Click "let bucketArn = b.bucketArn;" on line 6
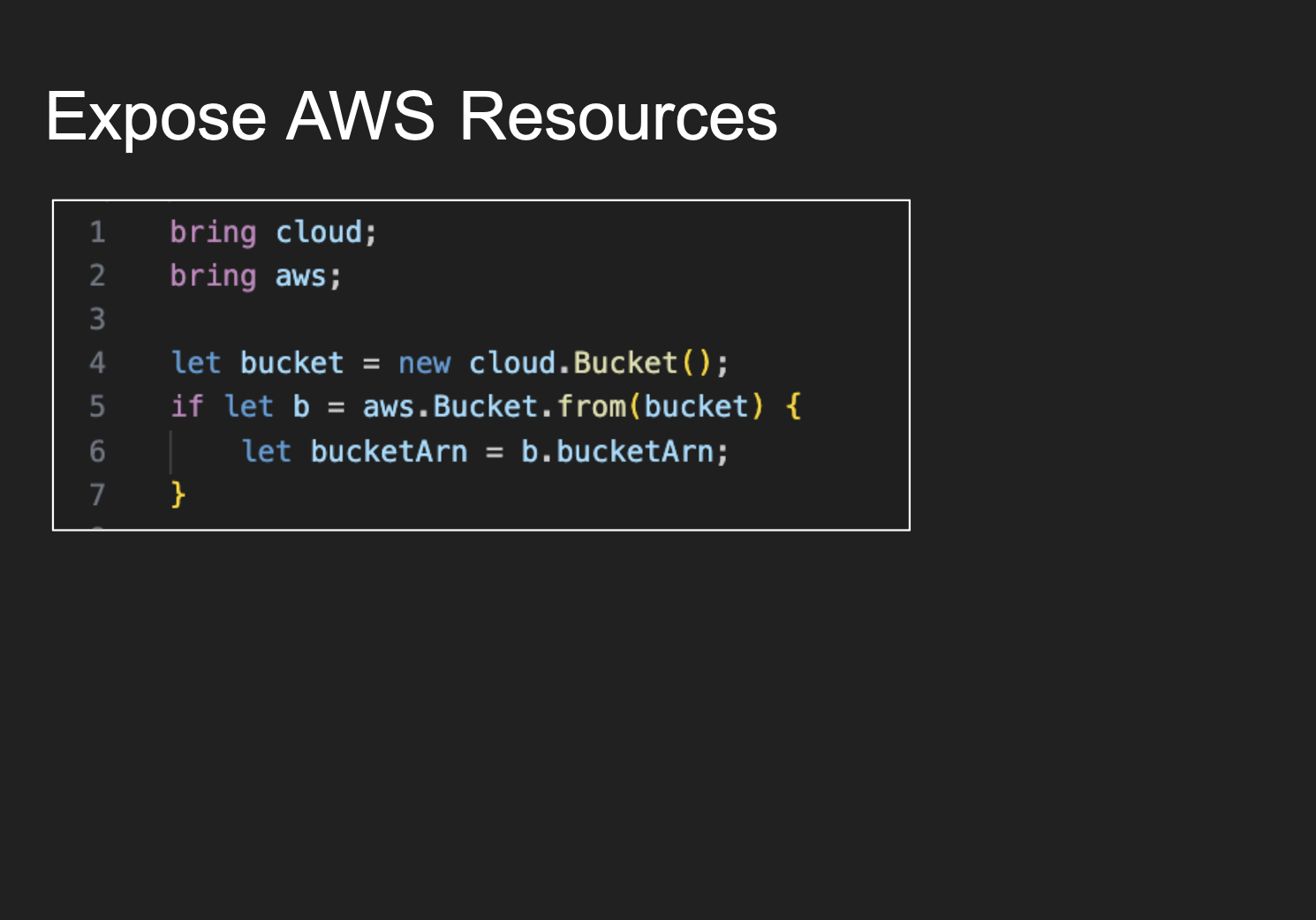This screenshot has height=920, width=1316. click(485, 451)
